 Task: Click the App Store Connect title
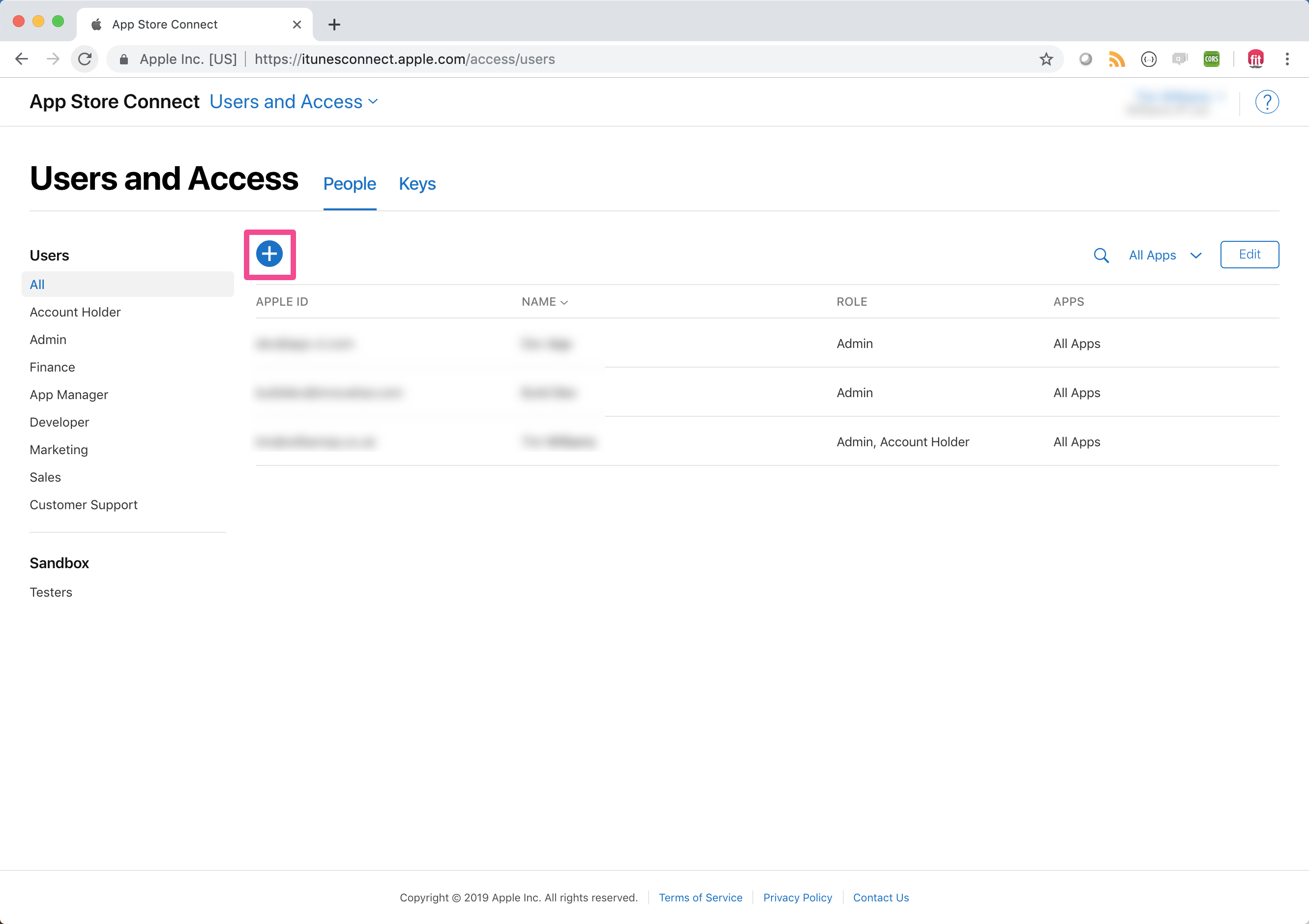click(x=115, y=101)
